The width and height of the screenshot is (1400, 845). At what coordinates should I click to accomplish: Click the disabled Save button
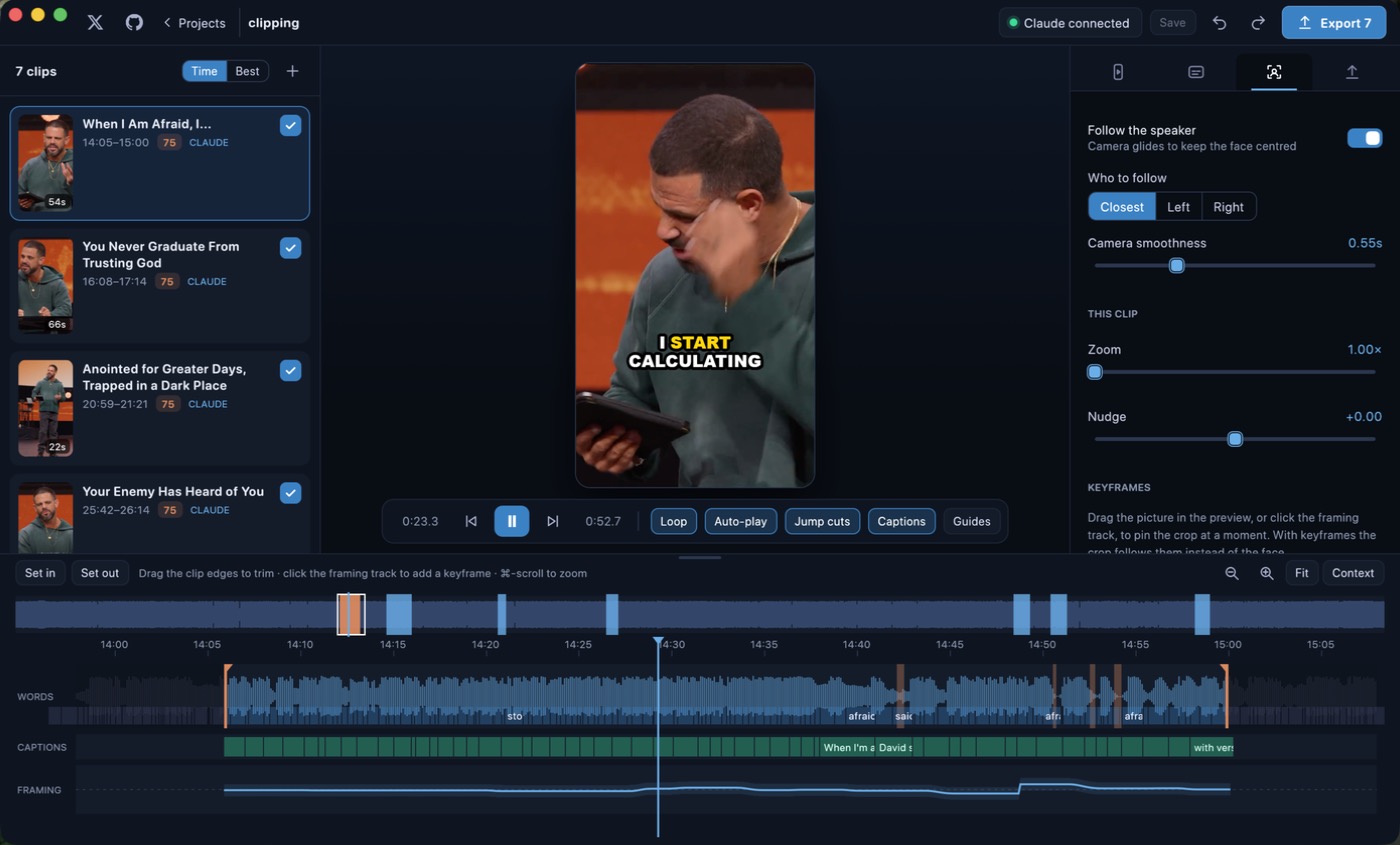click(1172, 23)
